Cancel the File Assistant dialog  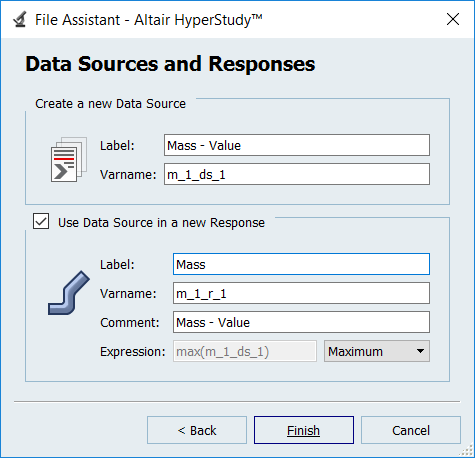tap(411, 430)
